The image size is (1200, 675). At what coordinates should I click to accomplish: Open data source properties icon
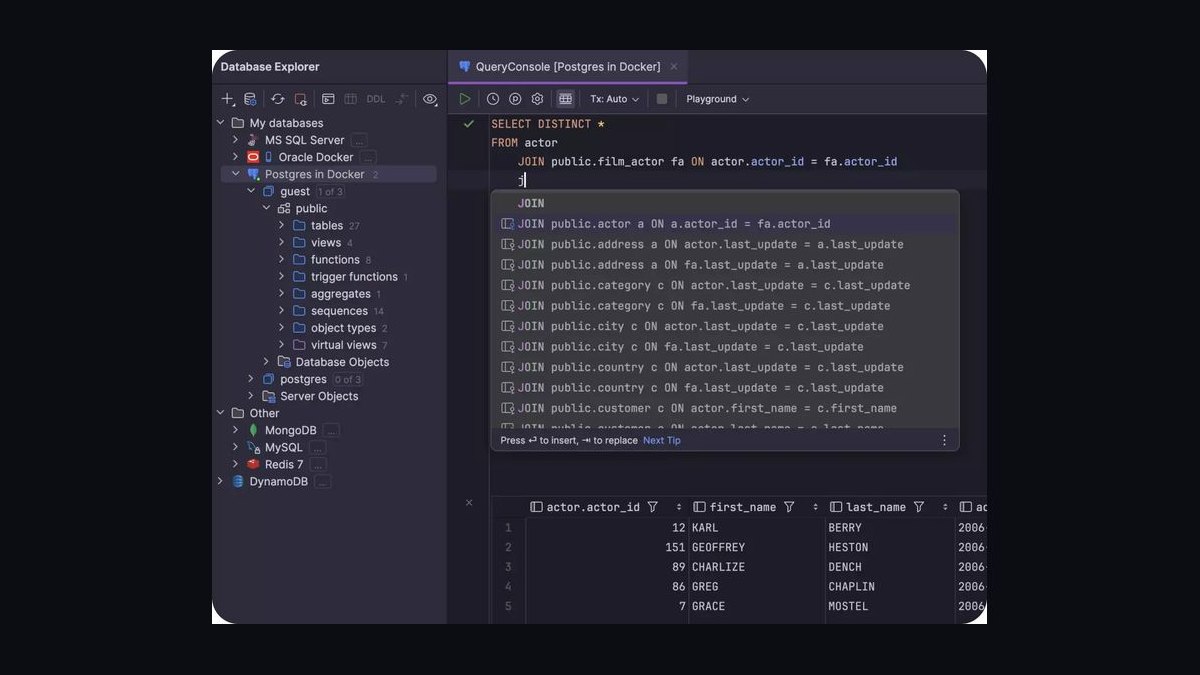pyautogui.click(x=250, y=99)
